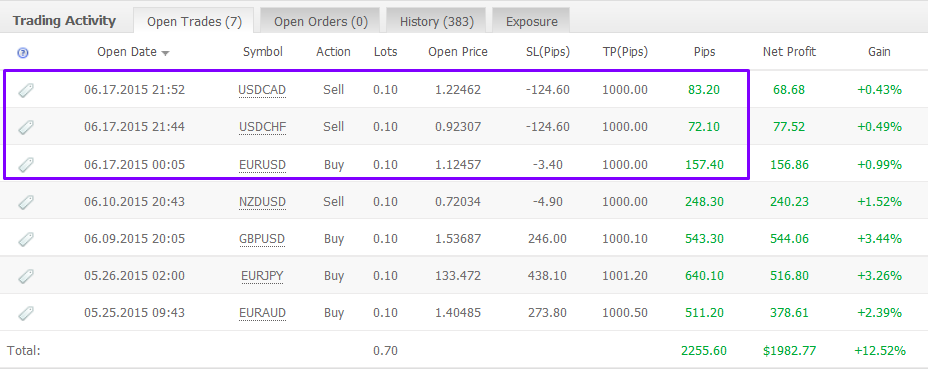Click the help question mark icon
928x369 pixels.
click(23, 53)
